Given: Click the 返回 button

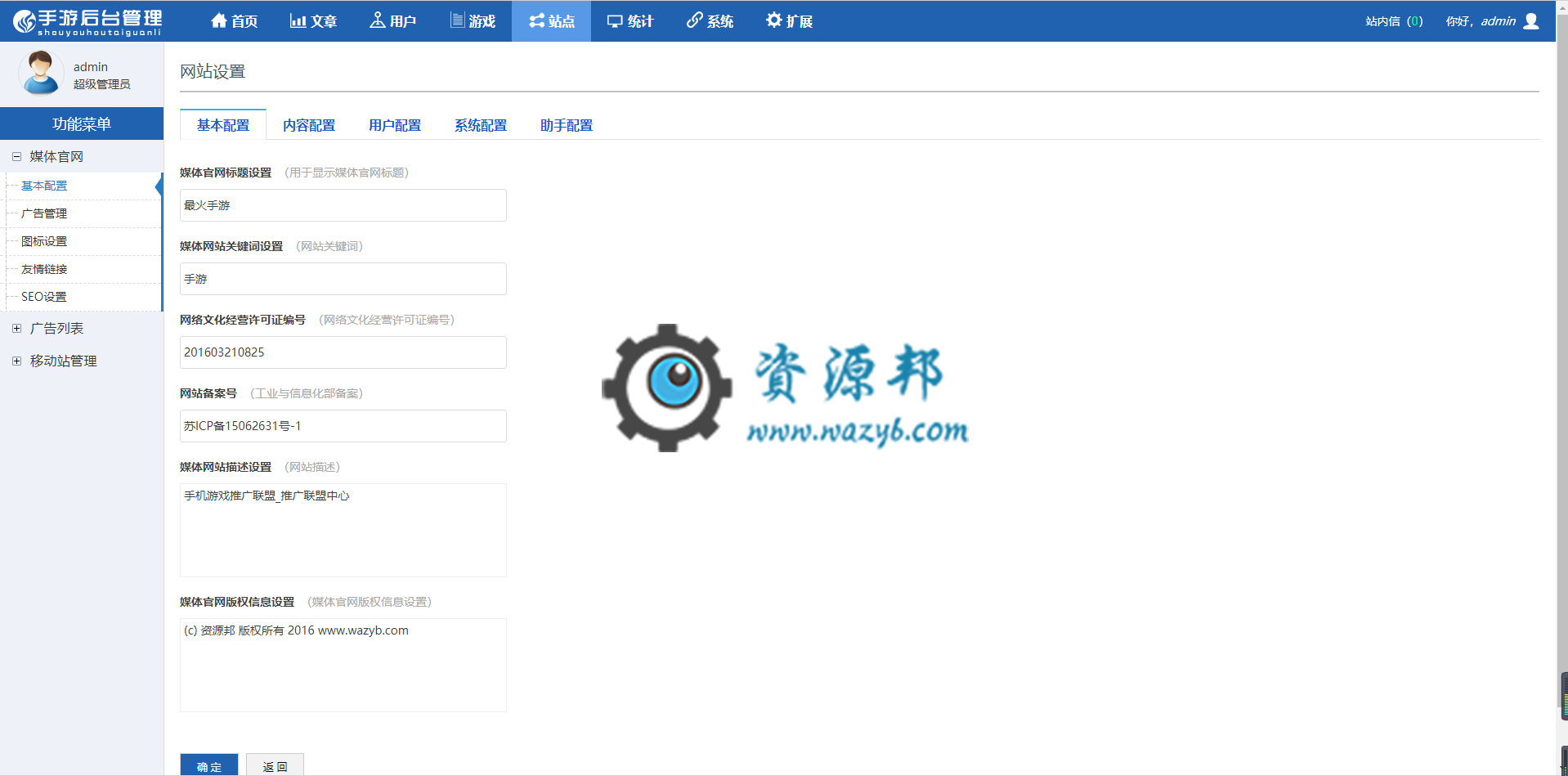Looking at the screenshot, I should tap(275, 765).
